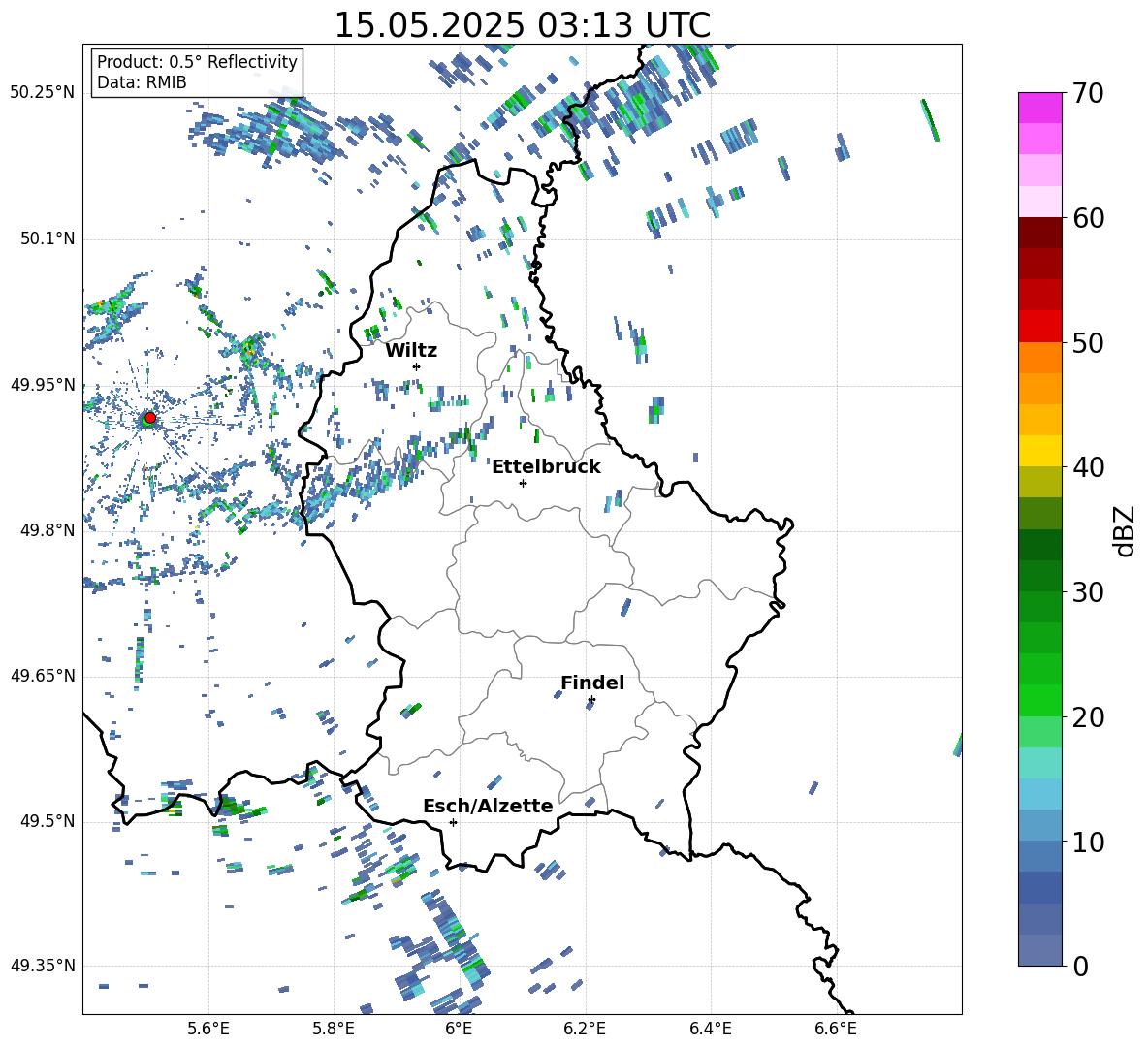Click the colorbar tick label 70
This screenshot has width=1148, height=1048.
coord(1088,93)
